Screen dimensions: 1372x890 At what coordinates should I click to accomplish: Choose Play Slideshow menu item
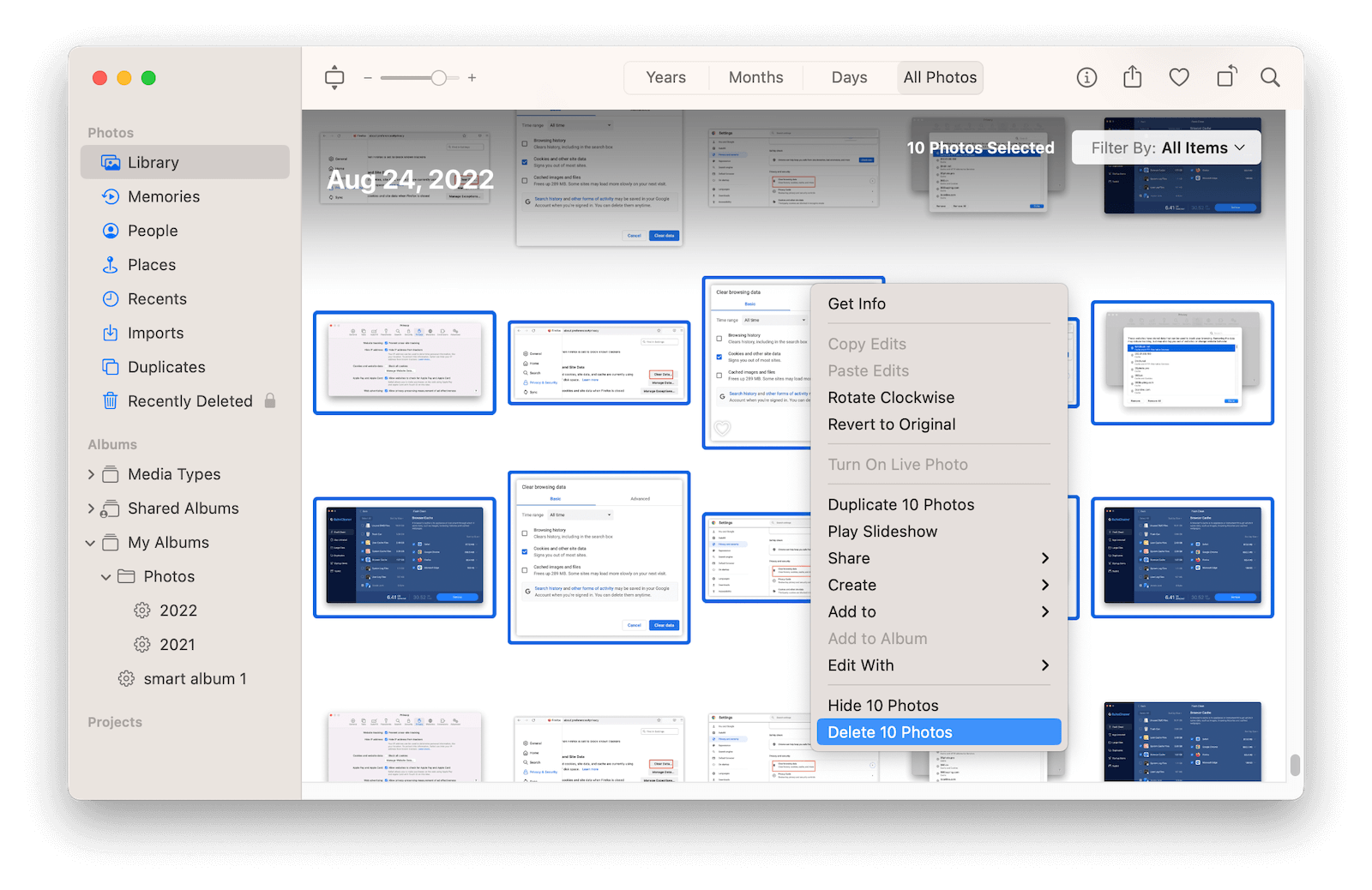(x=939, y=532)
